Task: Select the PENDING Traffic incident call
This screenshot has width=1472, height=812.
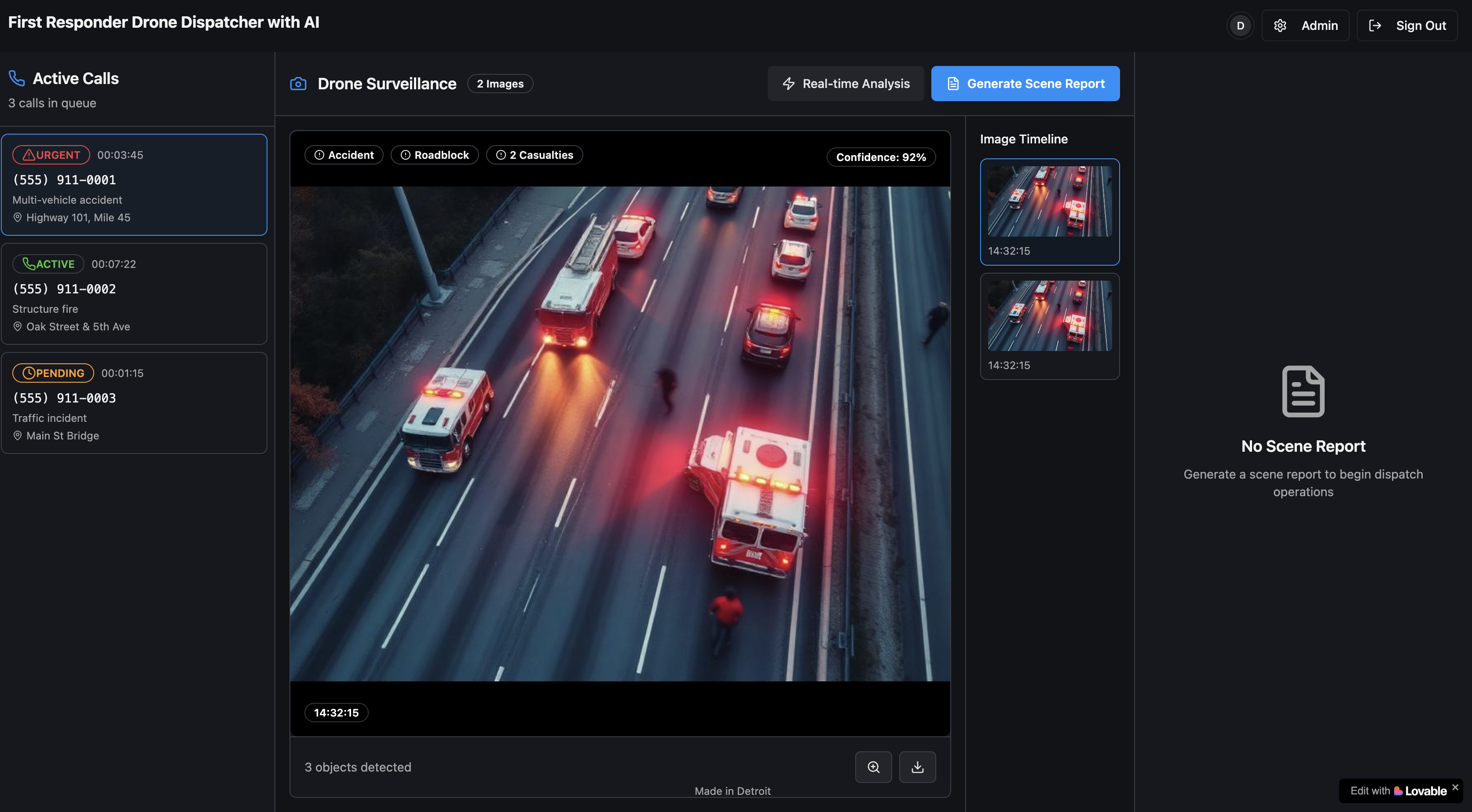Action: coord(134,403)
